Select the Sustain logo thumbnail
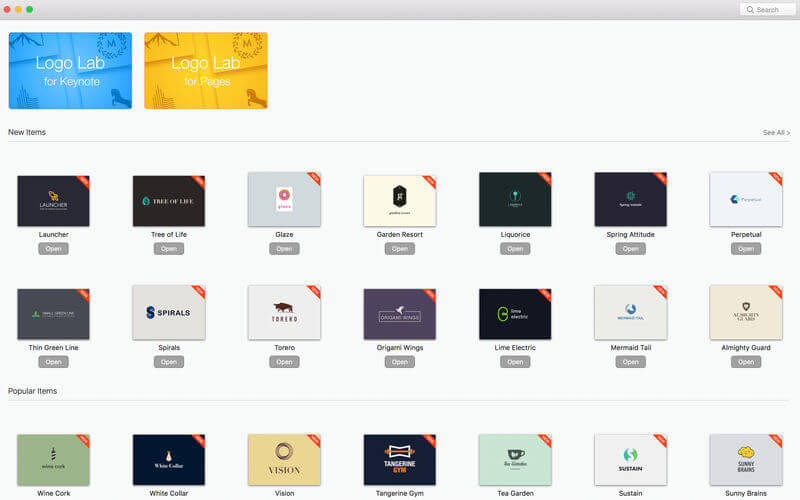Viewport: 800px width, 500px height. click(x=631, y=460)
